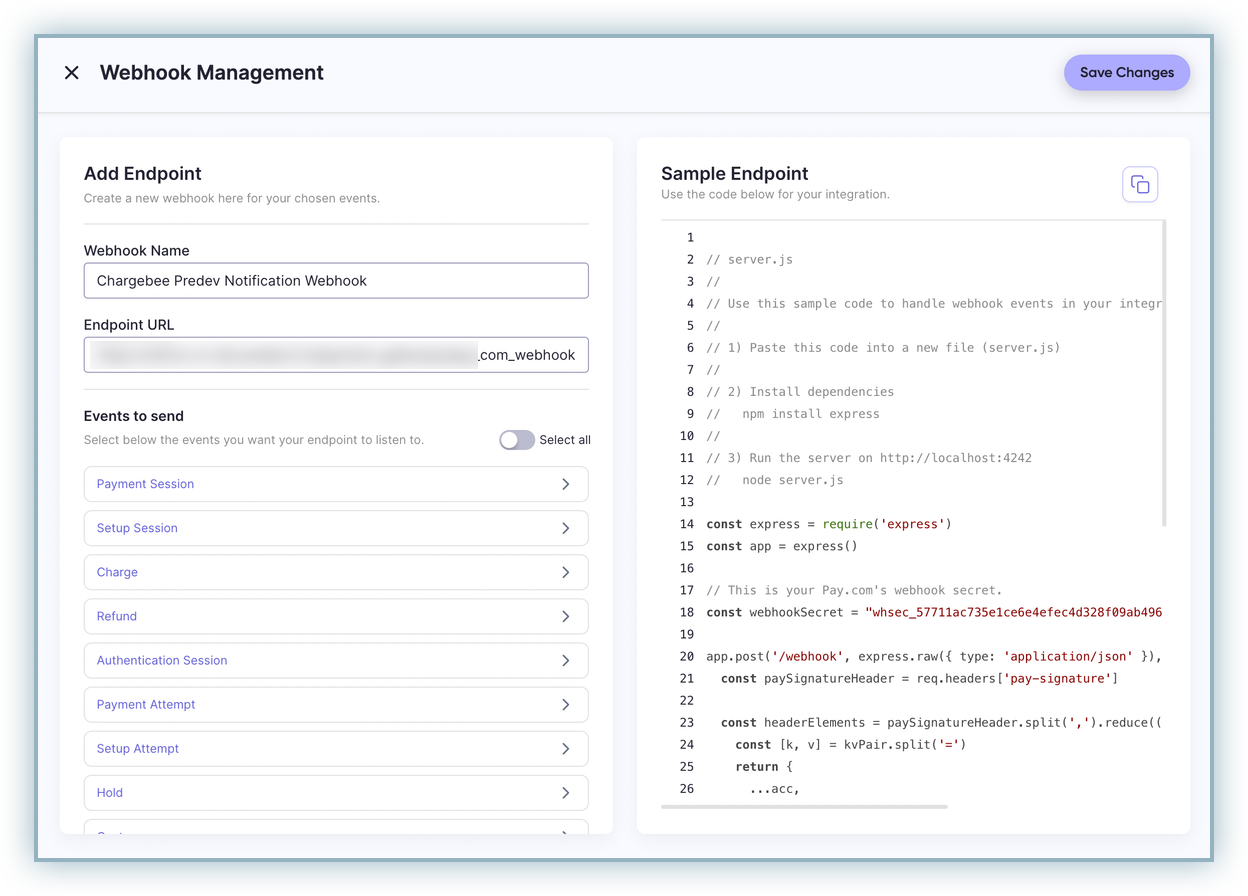
Task: Copy the sample endpoint code
Action: 1139,184
